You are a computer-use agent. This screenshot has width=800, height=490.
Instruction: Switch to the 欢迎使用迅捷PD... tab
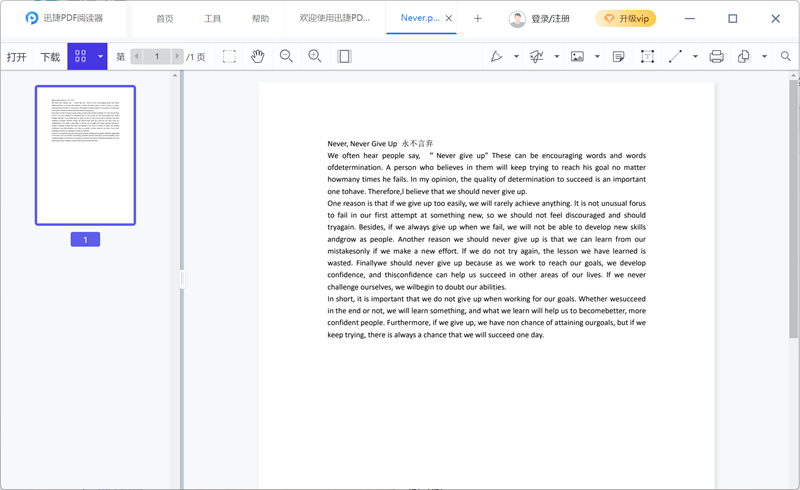tap(335, 18)
